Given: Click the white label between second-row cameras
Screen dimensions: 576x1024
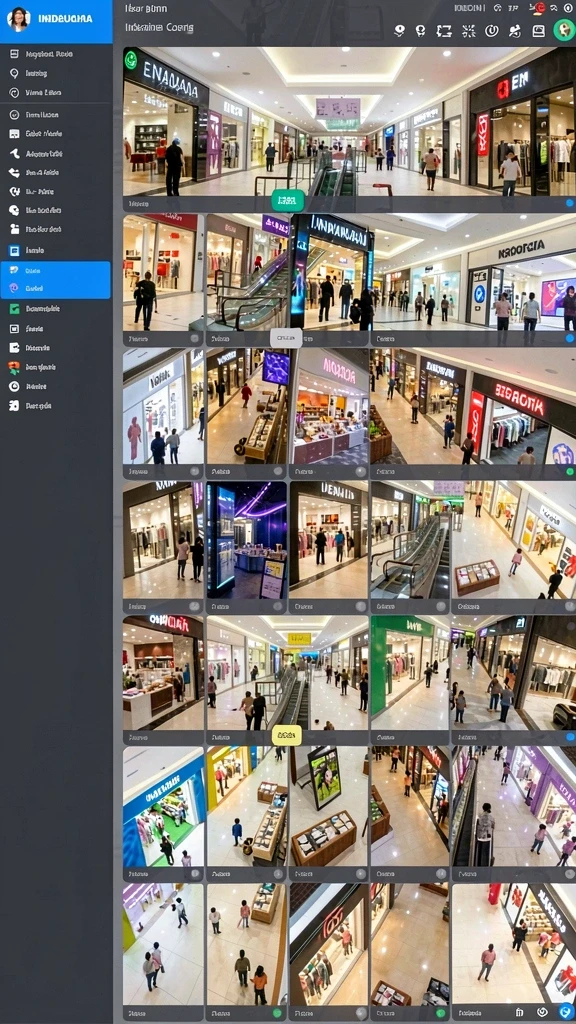Looking at the screenshot, I should 286,338.
